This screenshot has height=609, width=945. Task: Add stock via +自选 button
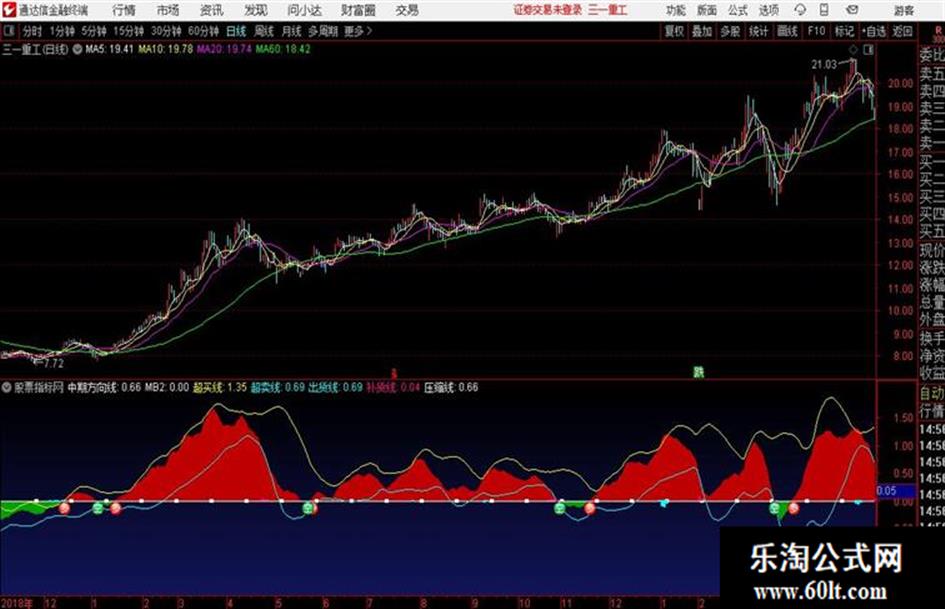[x=873, y=31]
